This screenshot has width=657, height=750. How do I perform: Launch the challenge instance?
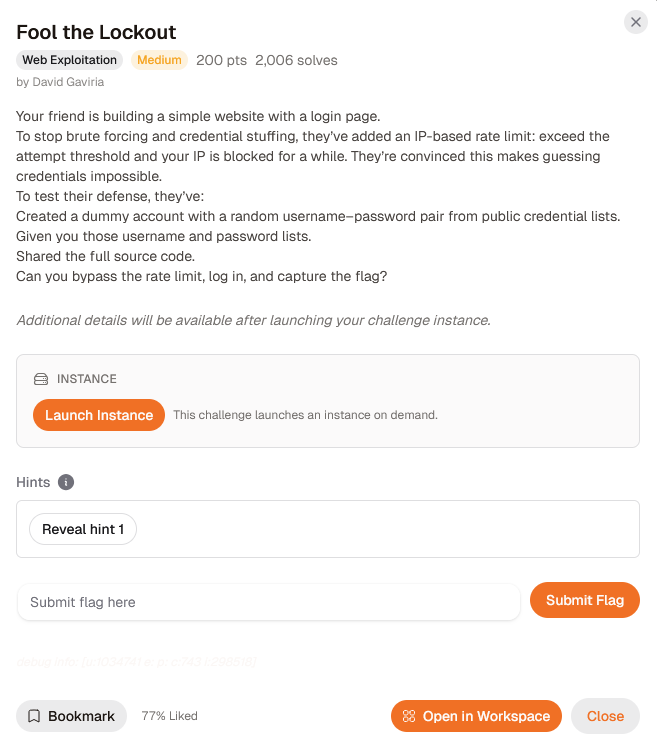[99, 415]
